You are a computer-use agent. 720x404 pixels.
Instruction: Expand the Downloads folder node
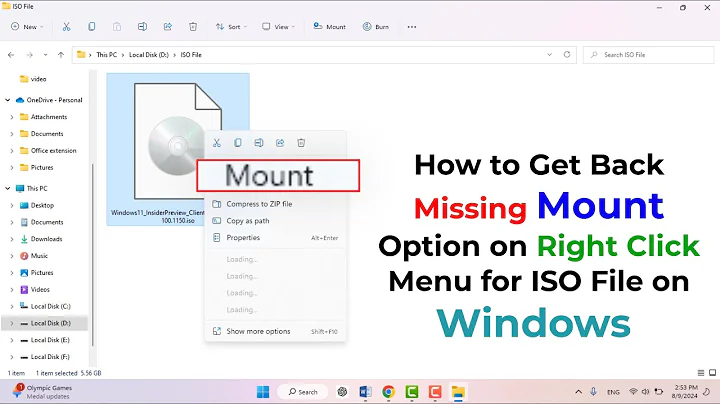(12, 239)
